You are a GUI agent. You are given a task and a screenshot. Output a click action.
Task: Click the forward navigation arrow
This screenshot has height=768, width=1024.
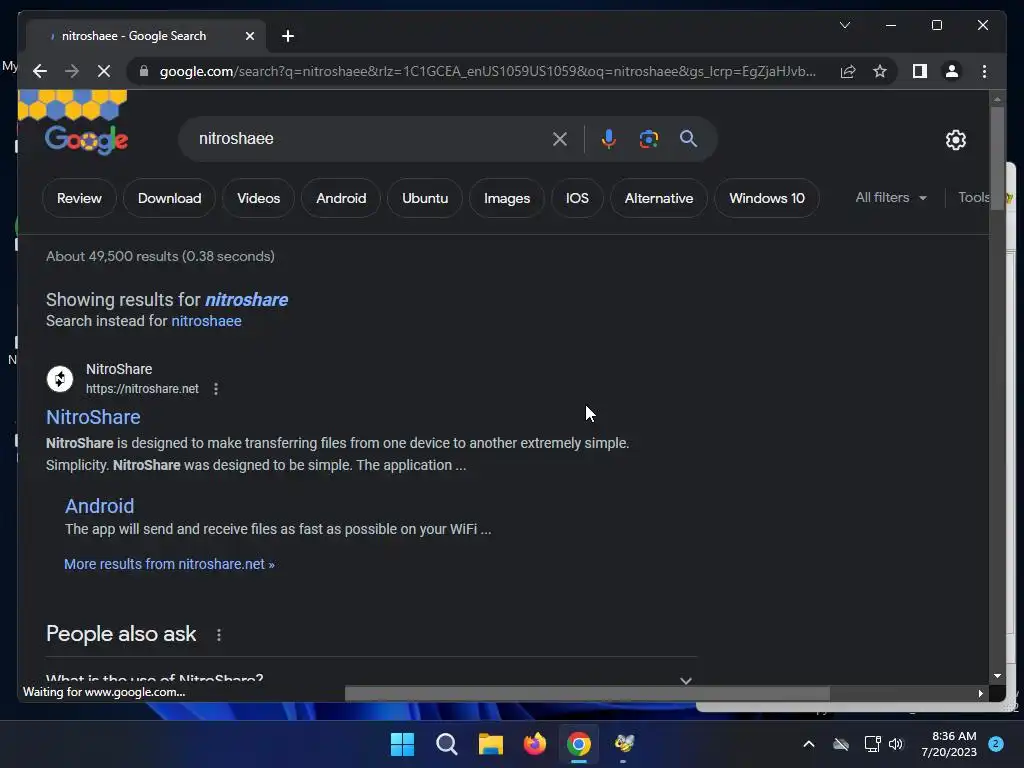[x=72, y=71]
